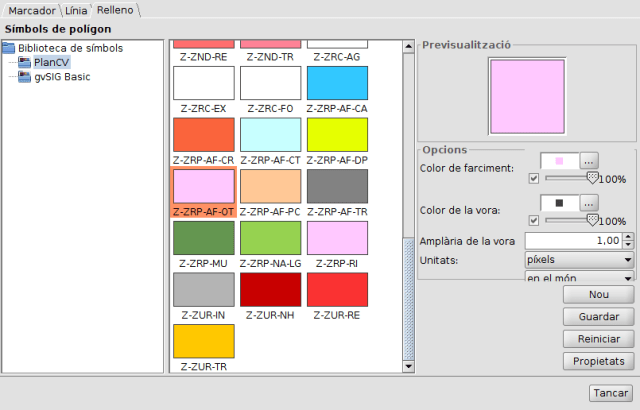The image size is (640, 410).
Task: Switch to the Línia tab
Action: tap(76, 10)
